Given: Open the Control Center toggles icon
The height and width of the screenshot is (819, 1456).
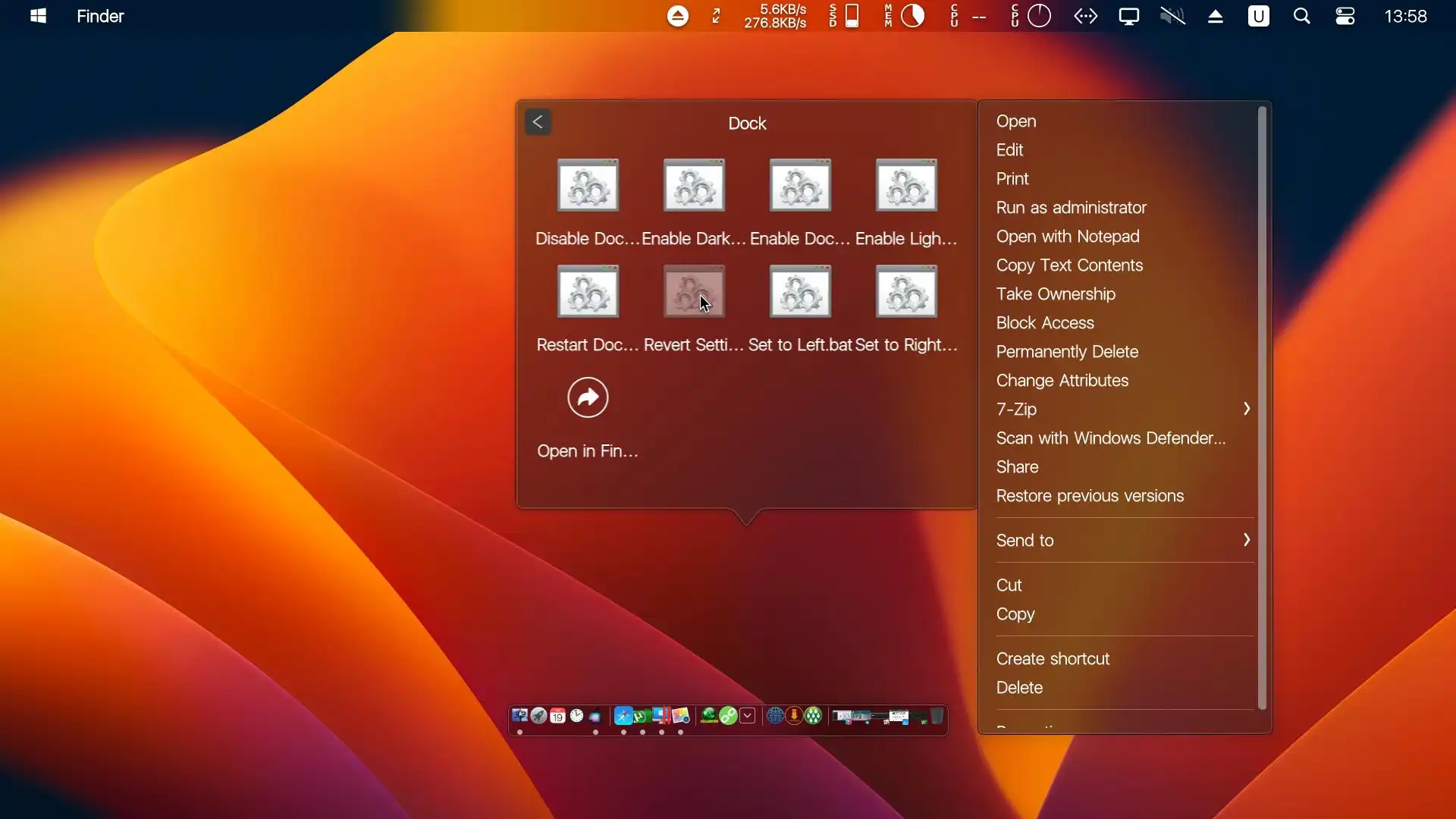Looking at the screenshot, I should [1345, 16].
